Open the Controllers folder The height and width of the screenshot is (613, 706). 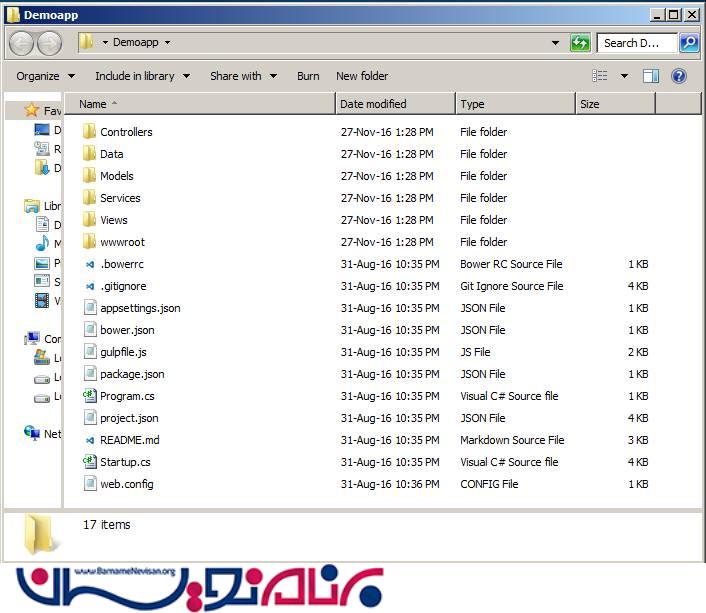pos(126,132)
